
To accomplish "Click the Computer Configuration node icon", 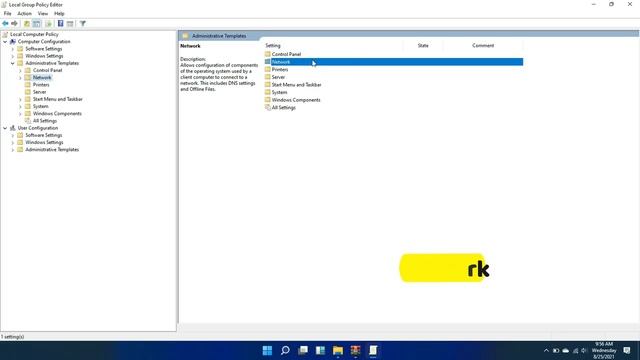I will pyautogui.click(x=13, y=42).
